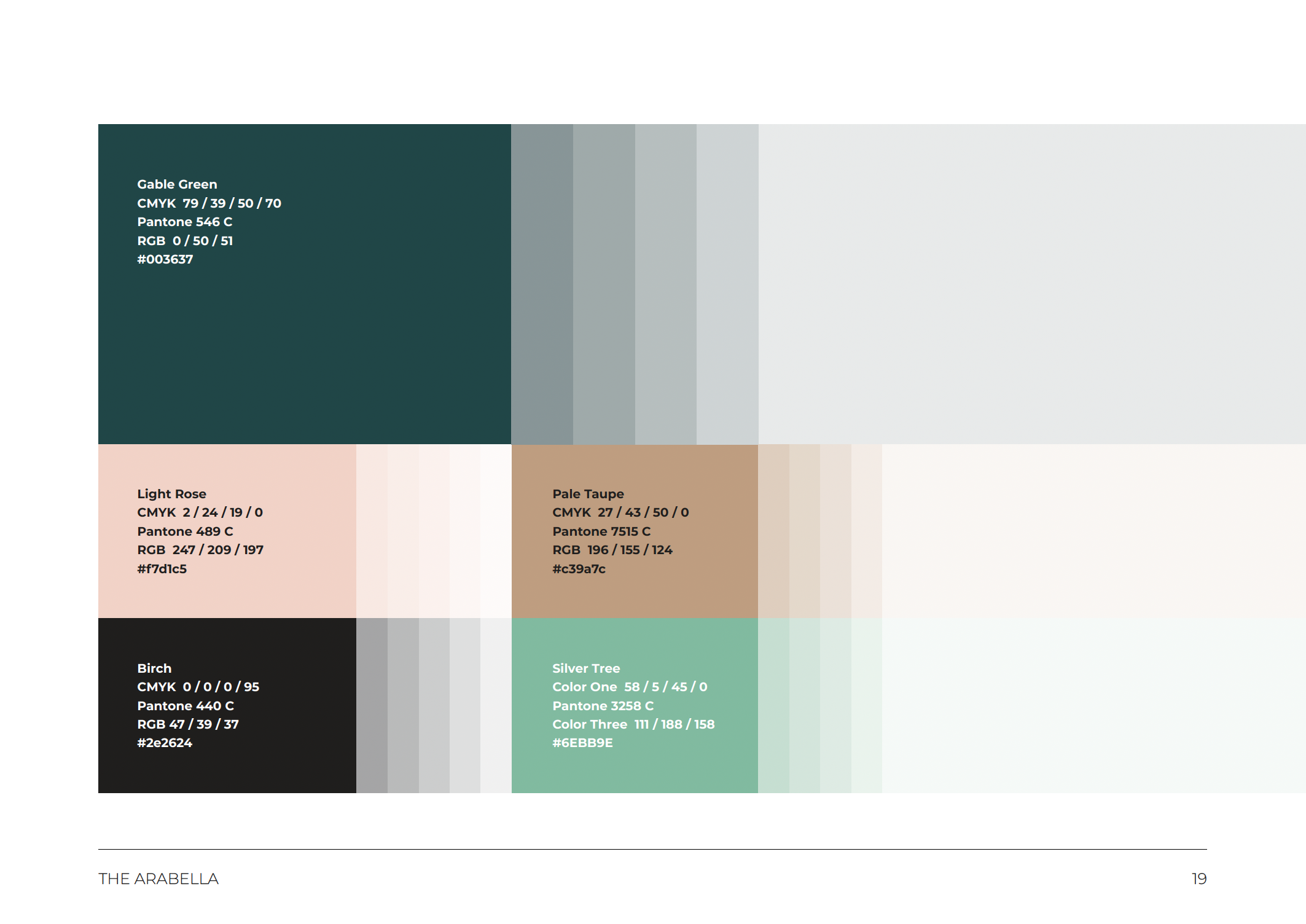Click the Pantone 3258 C label
The image size is (1306, 924).
point(603,706)
